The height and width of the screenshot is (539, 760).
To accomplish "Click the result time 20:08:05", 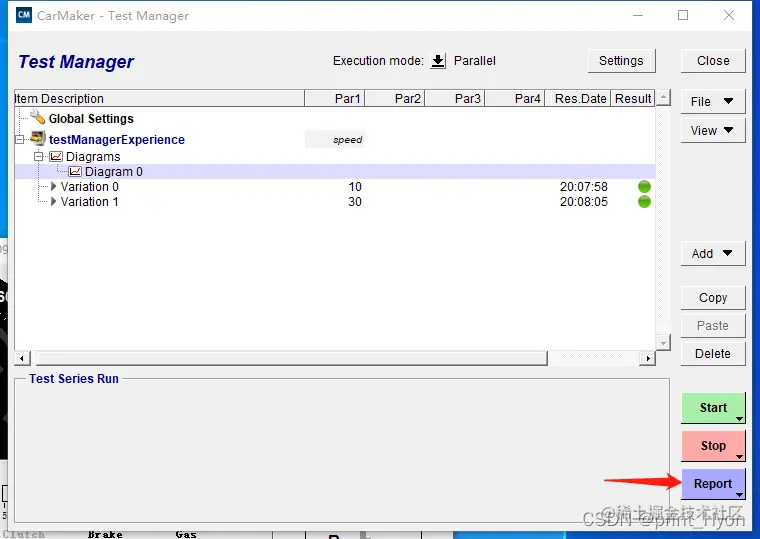I will (584, 202).
